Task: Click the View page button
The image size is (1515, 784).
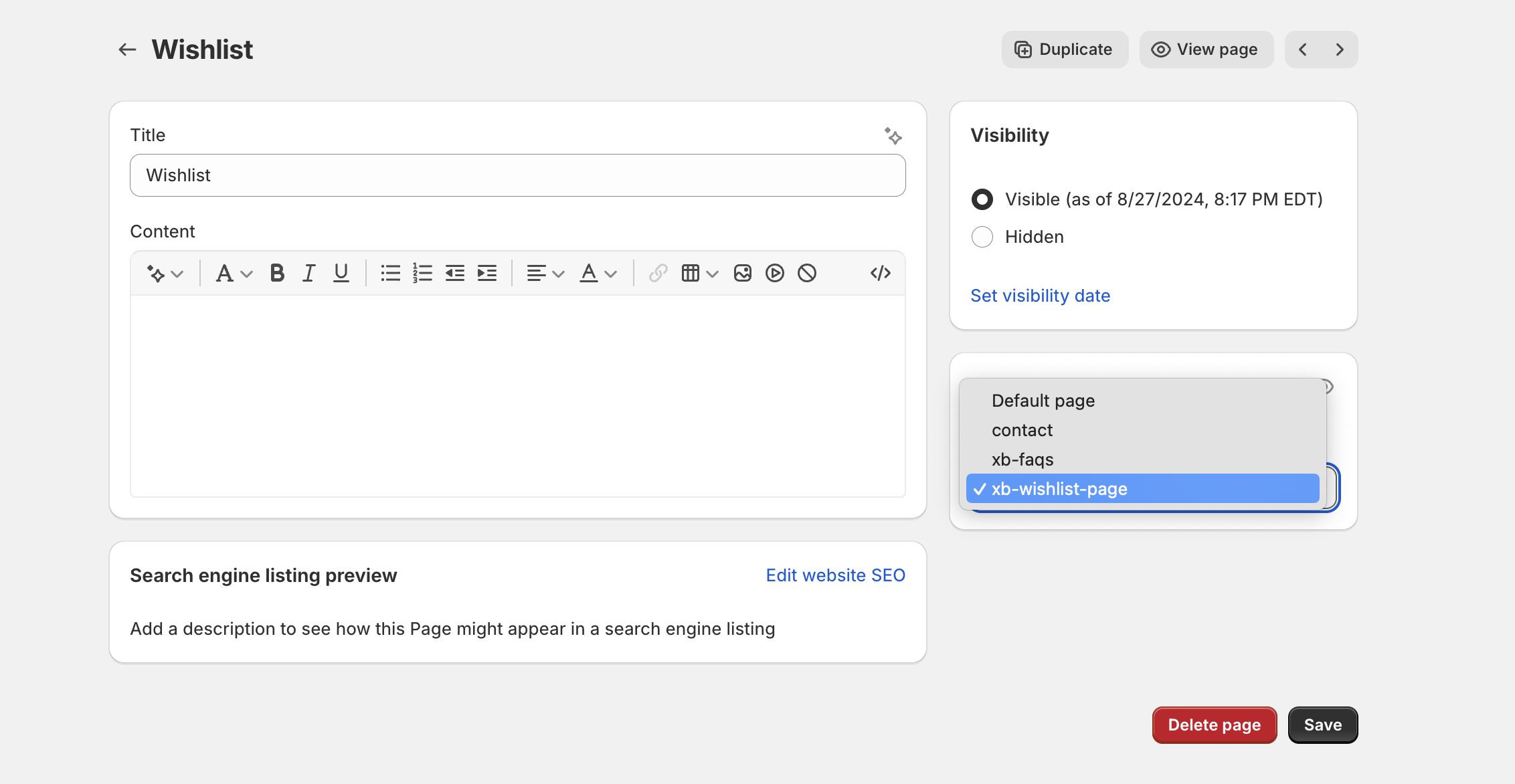Action: coord(1206,50)
